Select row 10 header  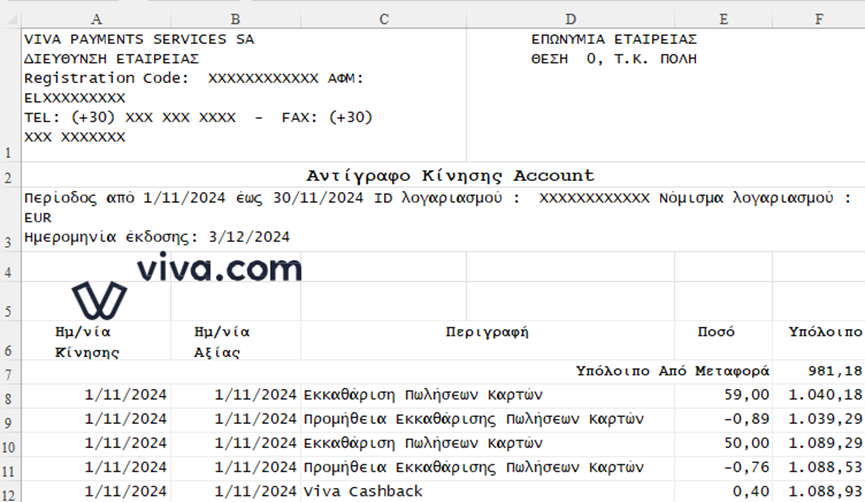[10, 445]
